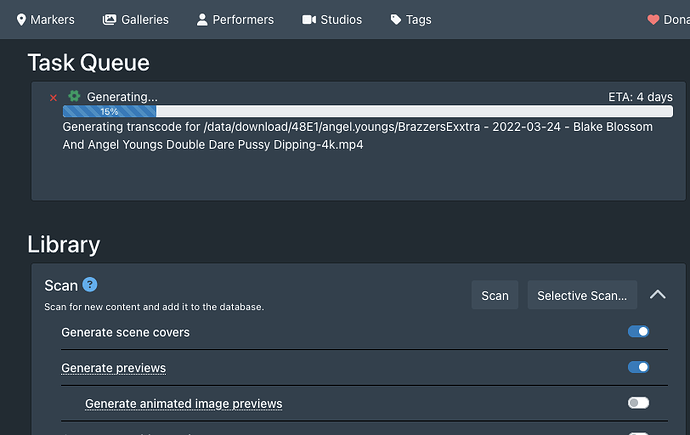Cancel the generating task with red X
This screenshot has height=435, width=690.
pos(53,97)
